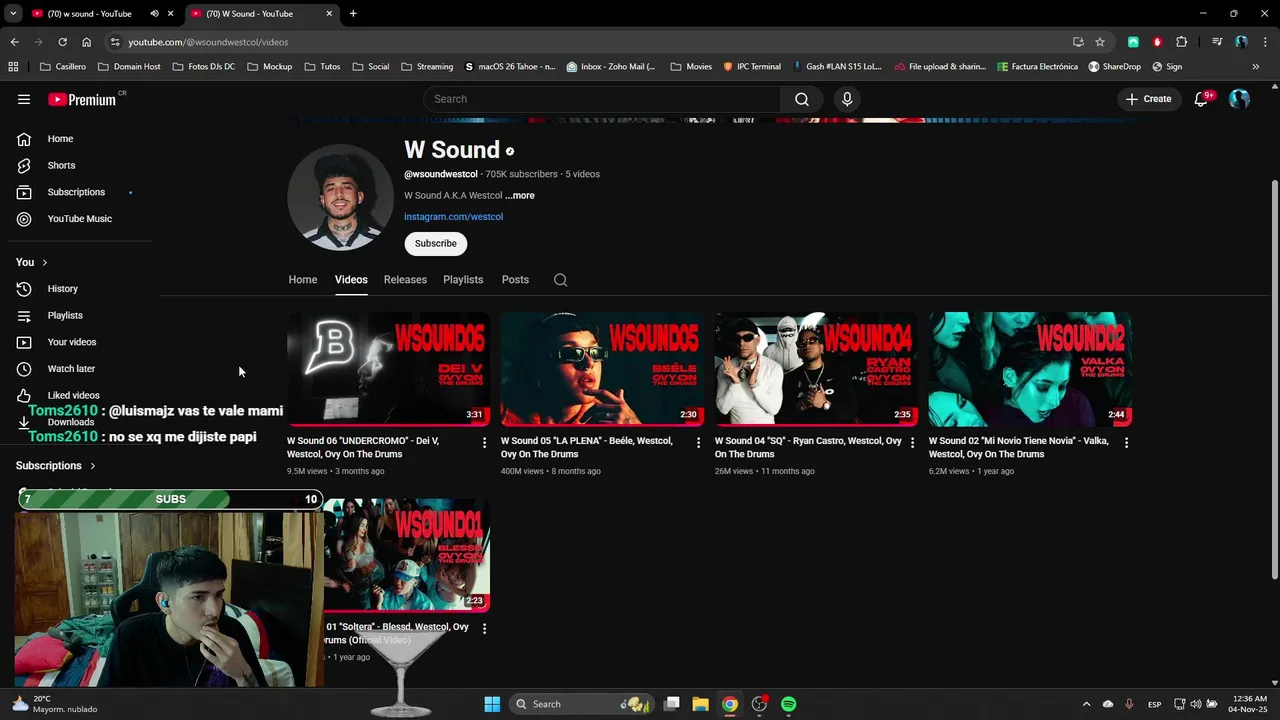1280x720 pixels.
Task: Open the channel Playlists tab
Action: [x=463, y=280]
